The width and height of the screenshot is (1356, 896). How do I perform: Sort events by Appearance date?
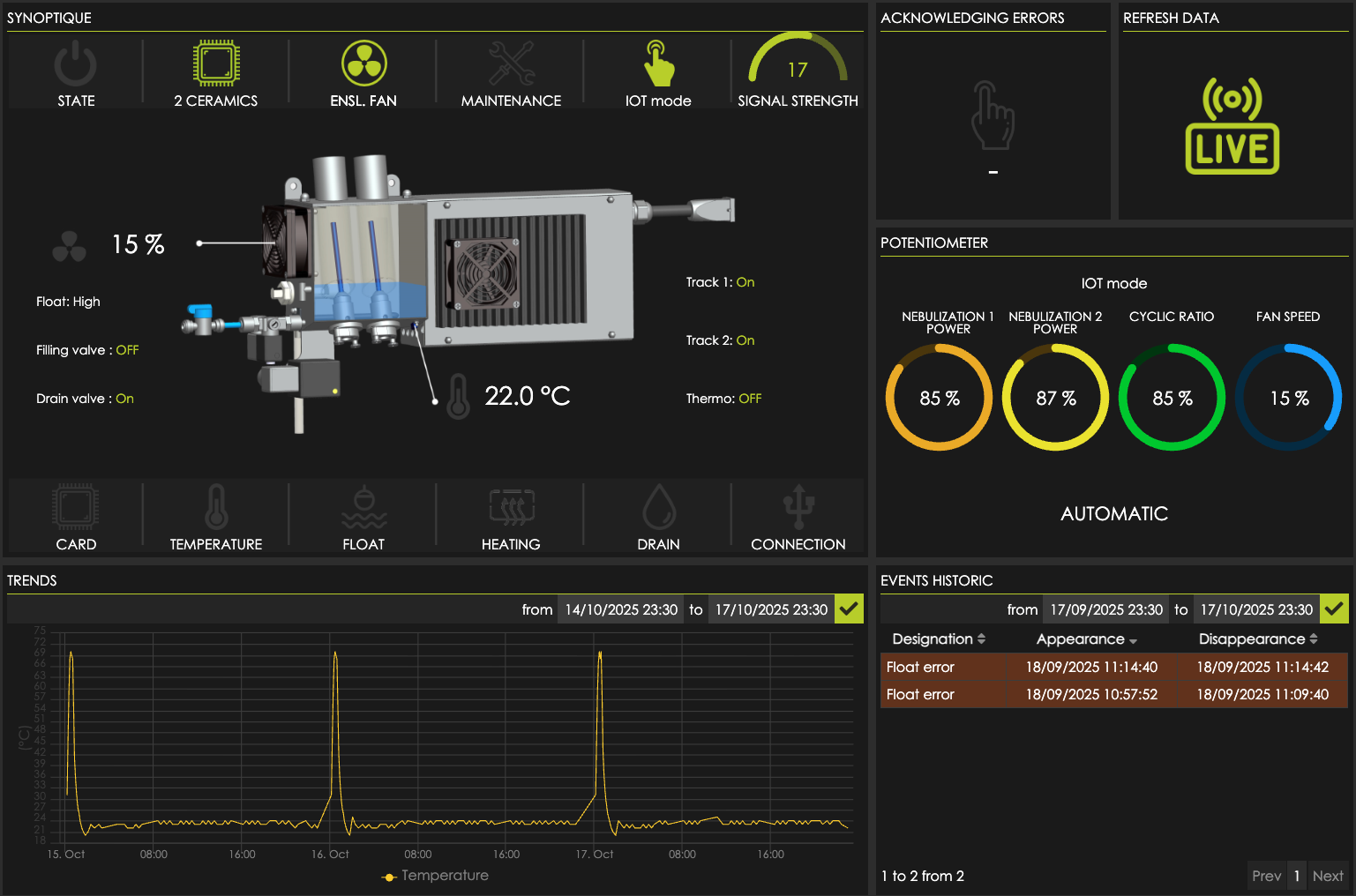tap(1085, 638)
